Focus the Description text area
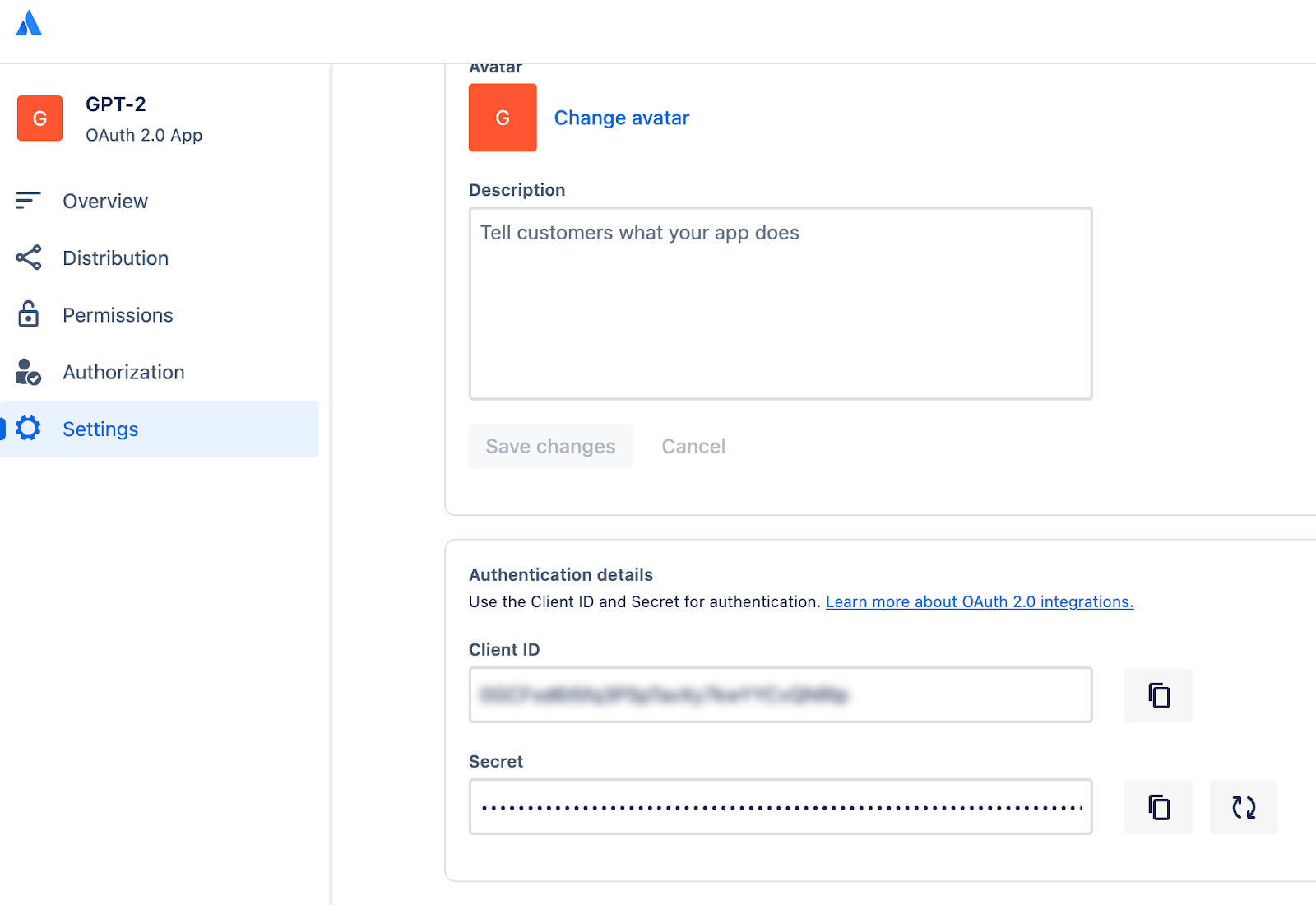 (780, 304)
